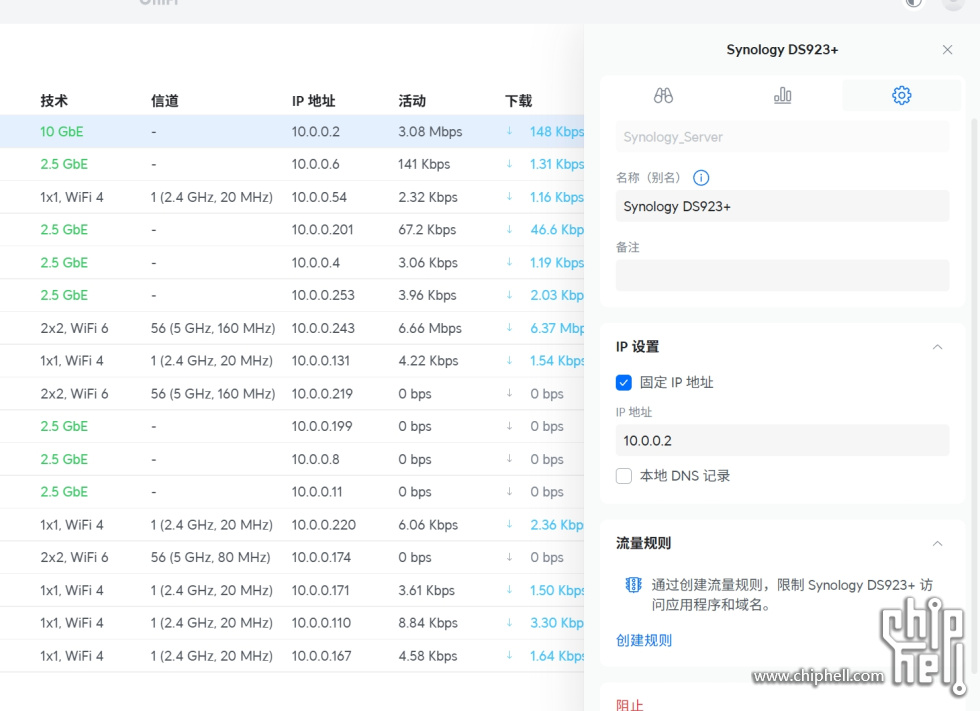Select the row with IP 10.0.0.220
The width and height of the screenshot is (980, 711).
pos(292,525)
